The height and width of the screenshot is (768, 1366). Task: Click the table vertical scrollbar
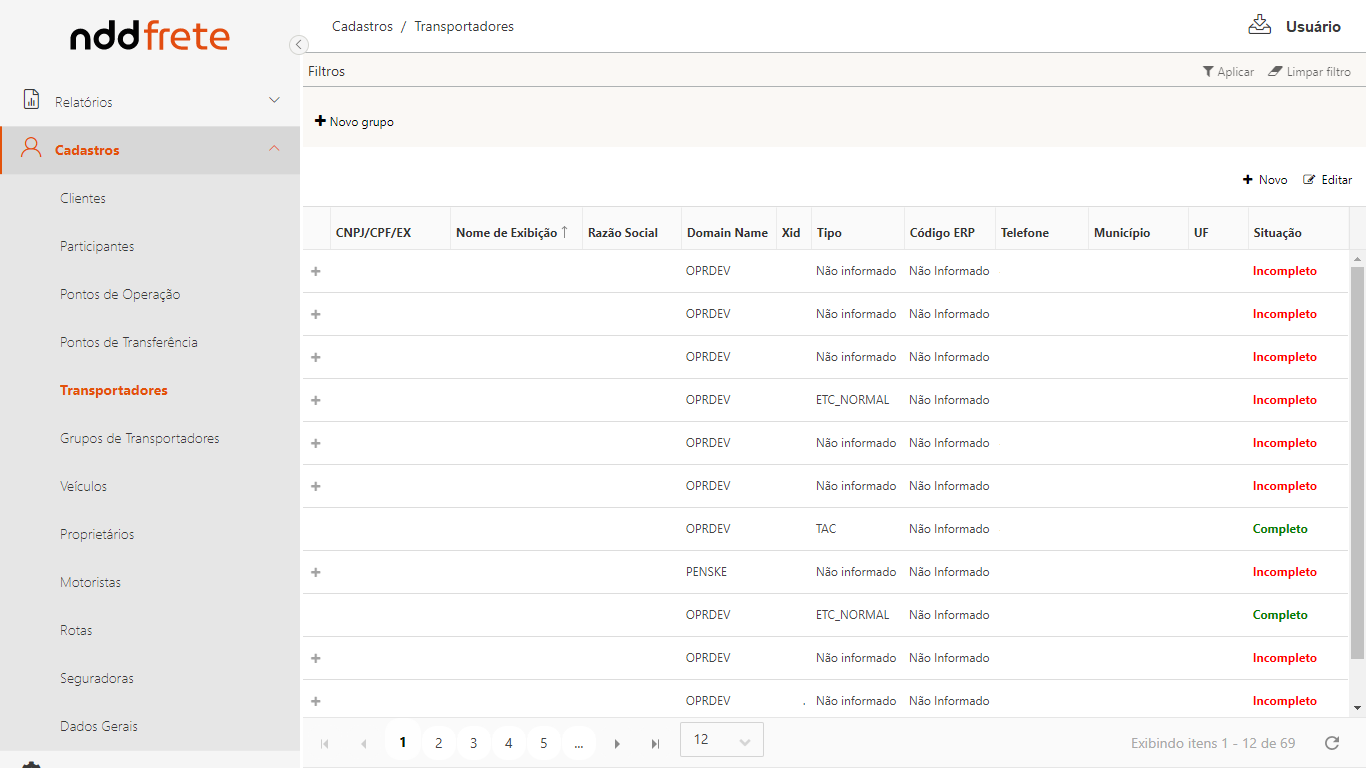click(1357, 460)
